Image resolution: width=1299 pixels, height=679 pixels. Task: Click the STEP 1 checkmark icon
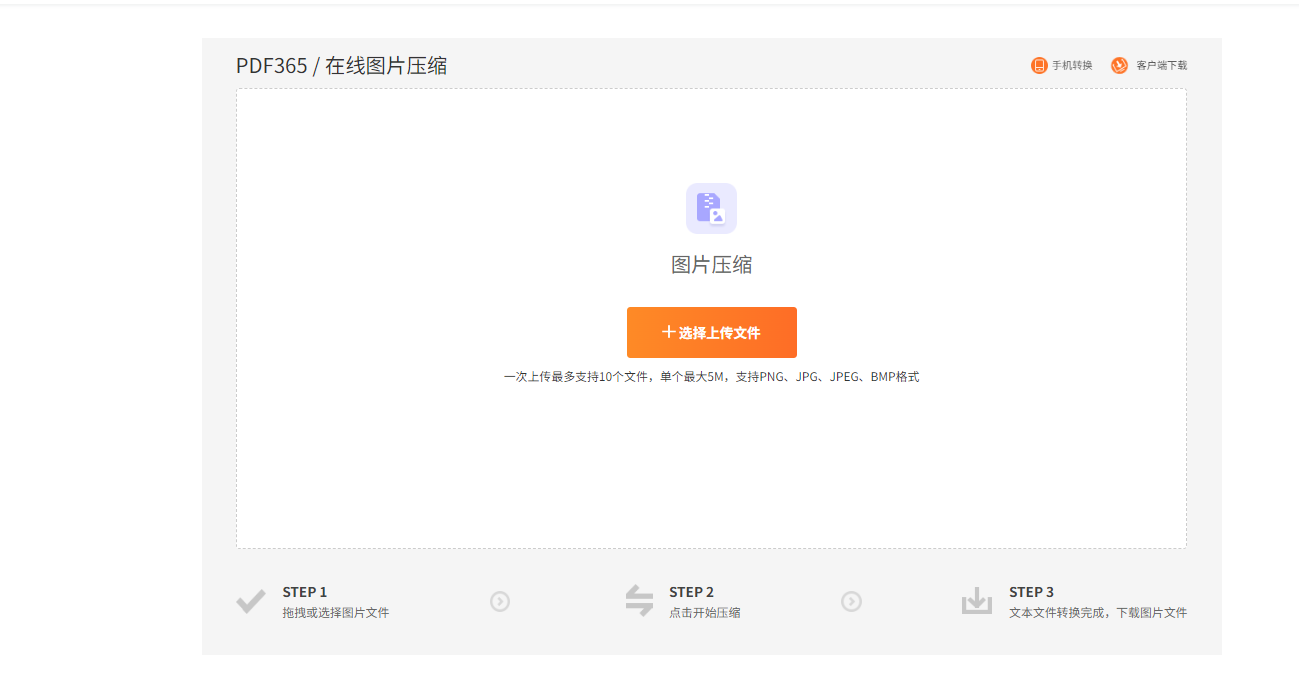tap(251, 601)
